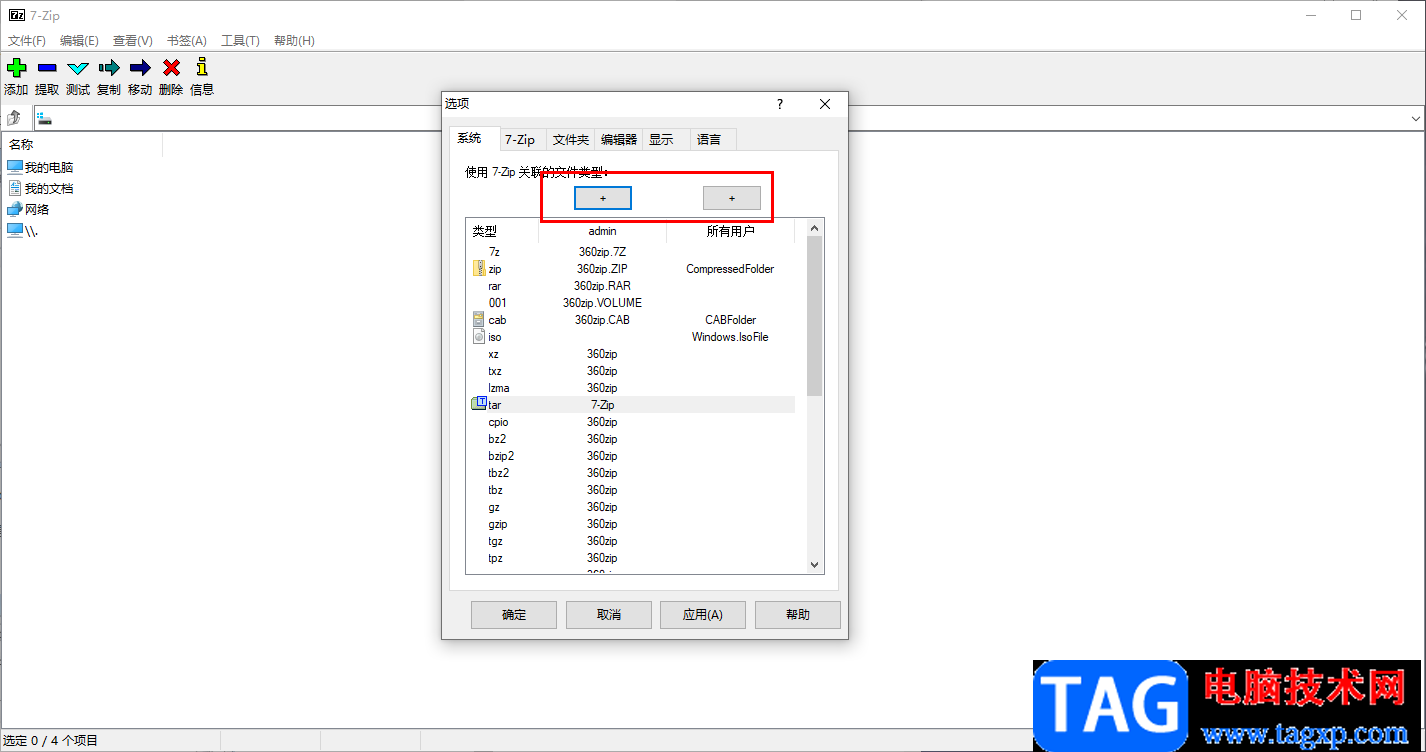The width and height of the screenshot is (1426, 752).
Task: Click the 所有用户 column header
Action: click(x=731, y=231)
